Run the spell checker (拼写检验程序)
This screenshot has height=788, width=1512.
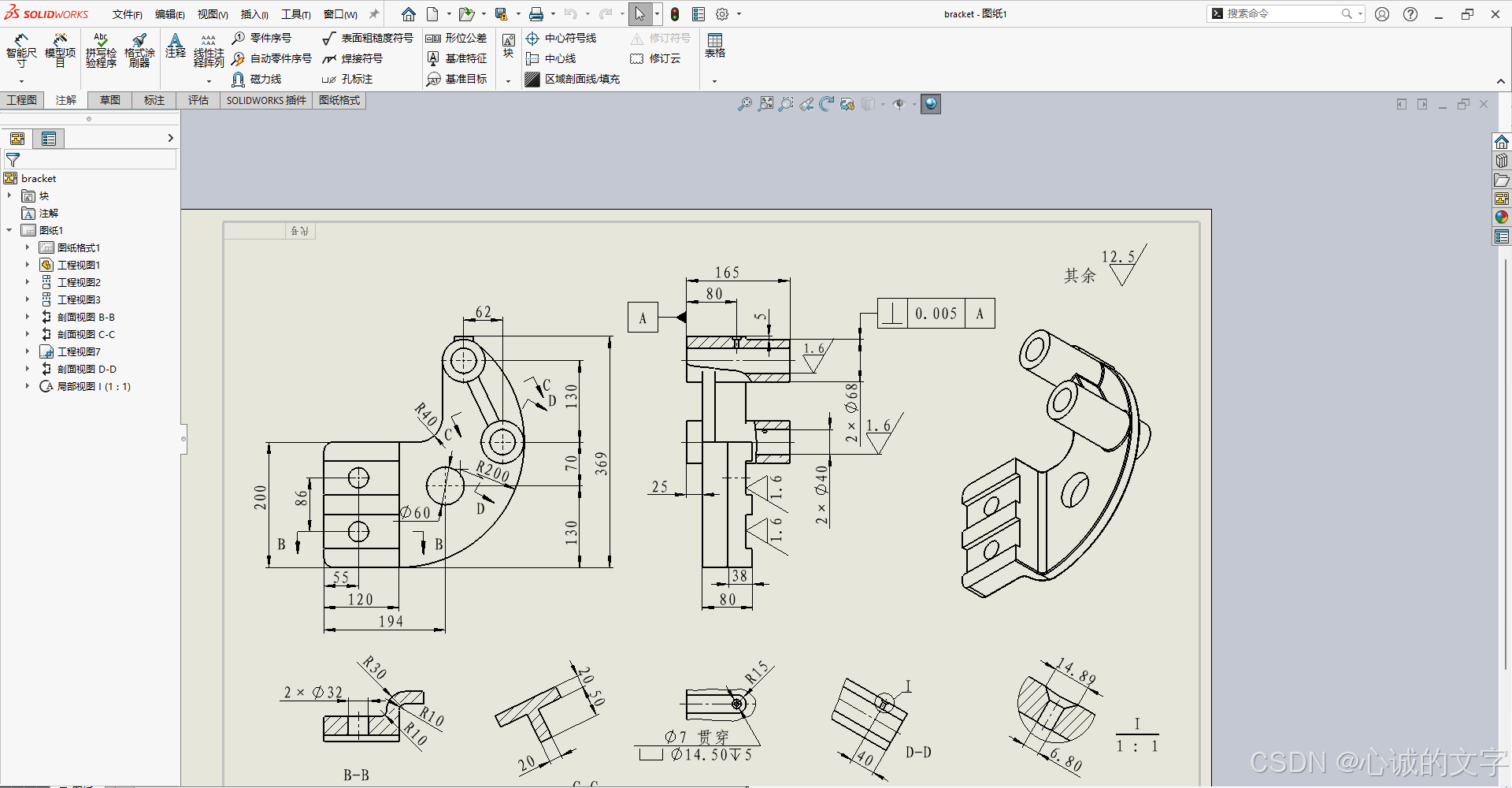pyautogui.click(x=101, y=50)
